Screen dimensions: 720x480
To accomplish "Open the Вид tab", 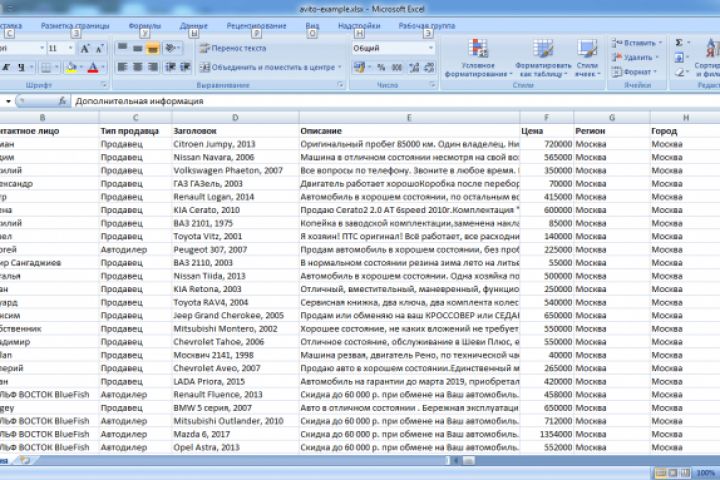I will point(312,26).
